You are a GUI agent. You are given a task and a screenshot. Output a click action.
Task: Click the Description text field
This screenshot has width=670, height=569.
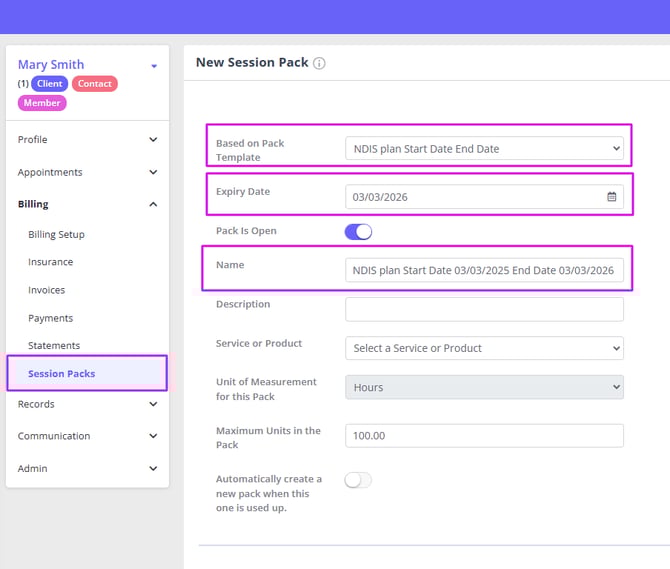(484, 309)
